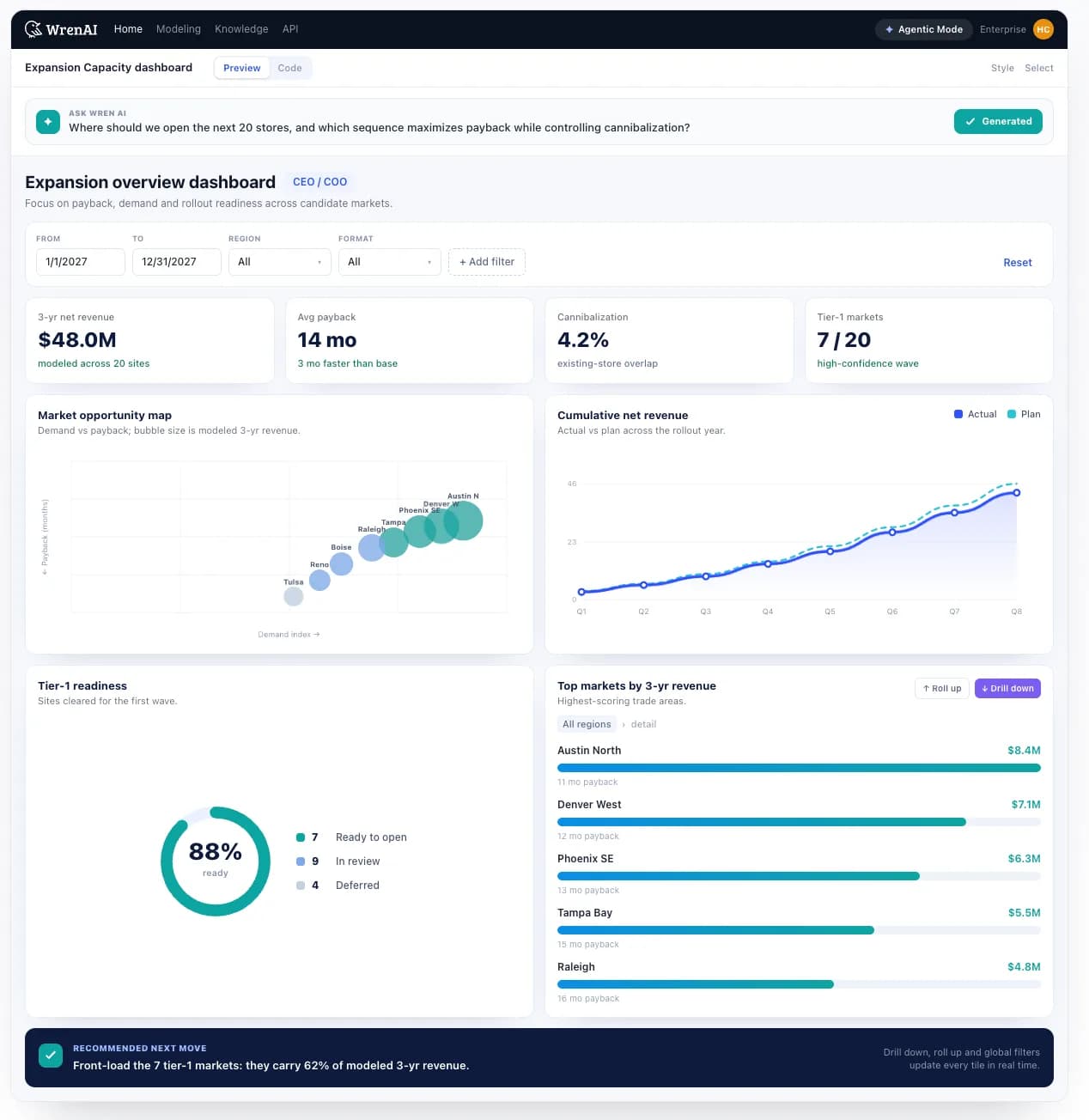Click the In review legend swatch
The image size is (1089, 1120).
301,861
